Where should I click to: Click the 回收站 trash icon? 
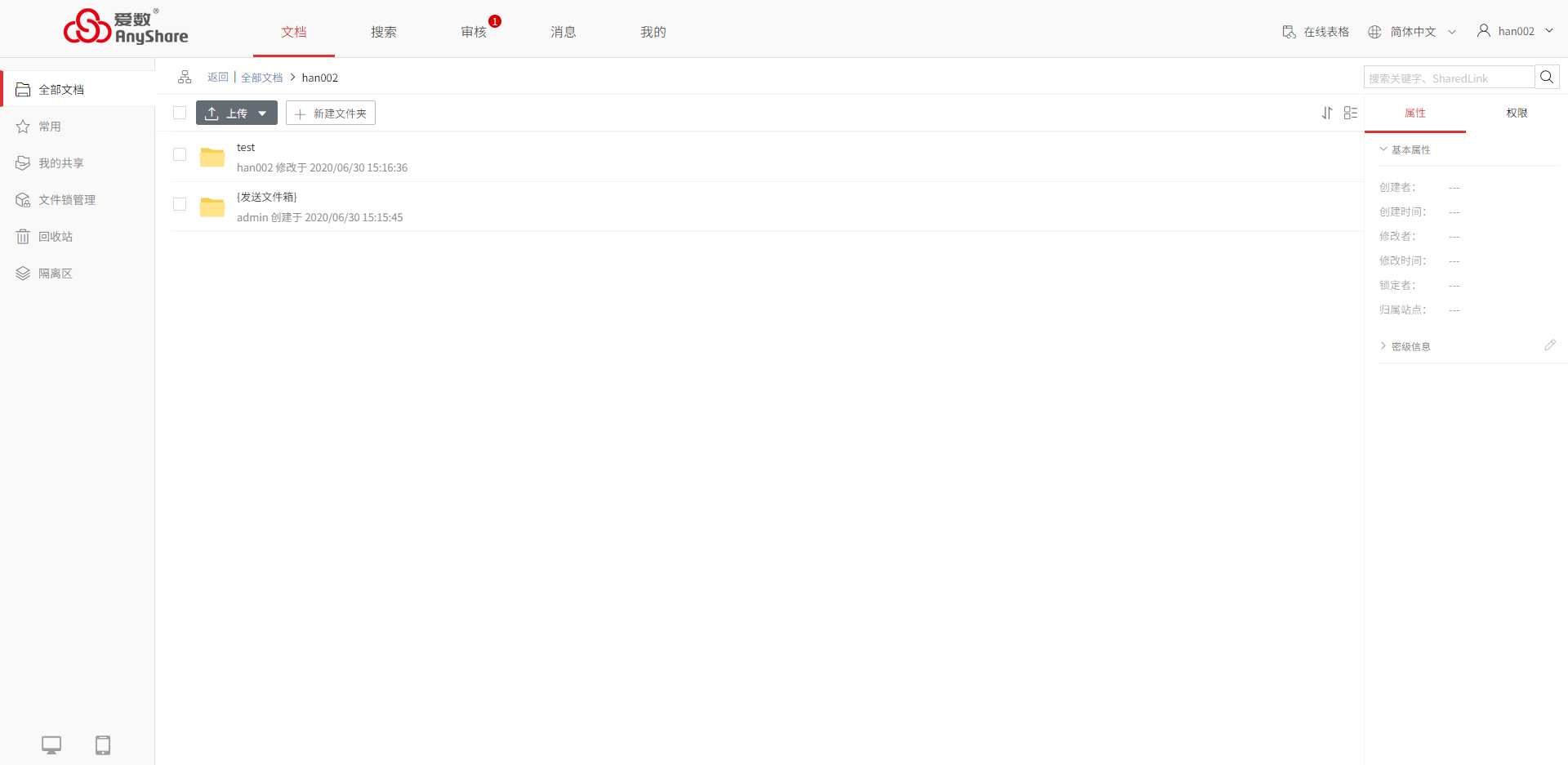tap(23, 237)
